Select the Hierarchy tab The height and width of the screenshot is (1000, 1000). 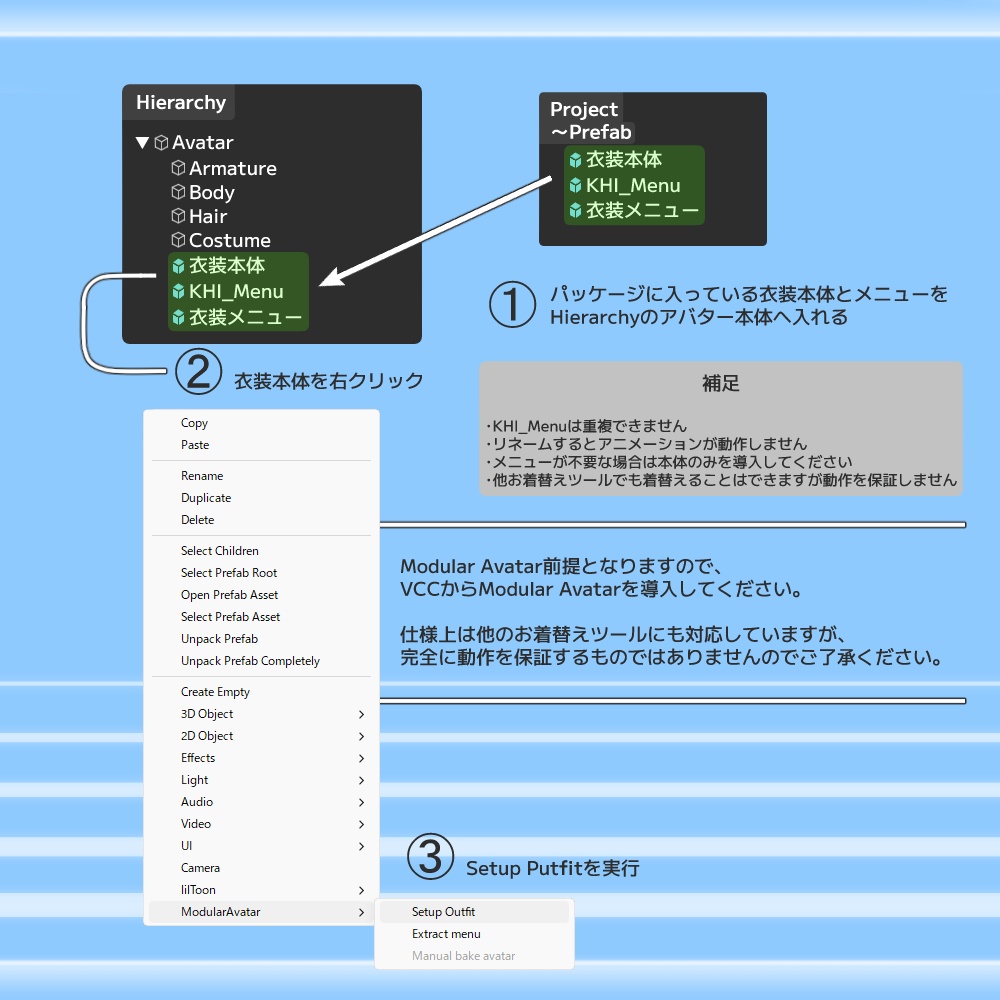(180, 102)
